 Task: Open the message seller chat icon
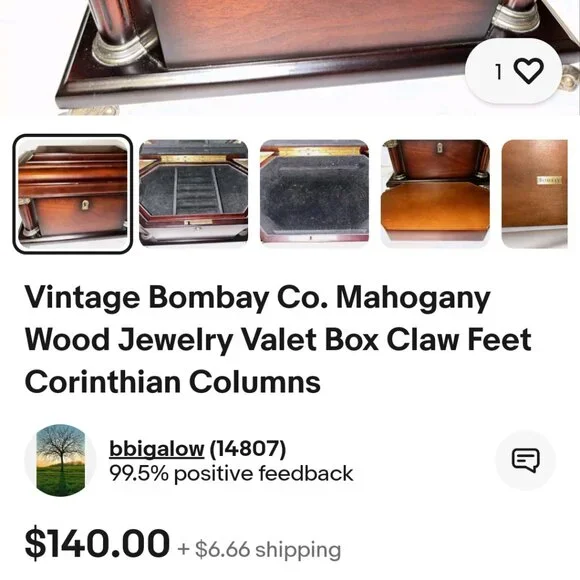pos(526,460)
